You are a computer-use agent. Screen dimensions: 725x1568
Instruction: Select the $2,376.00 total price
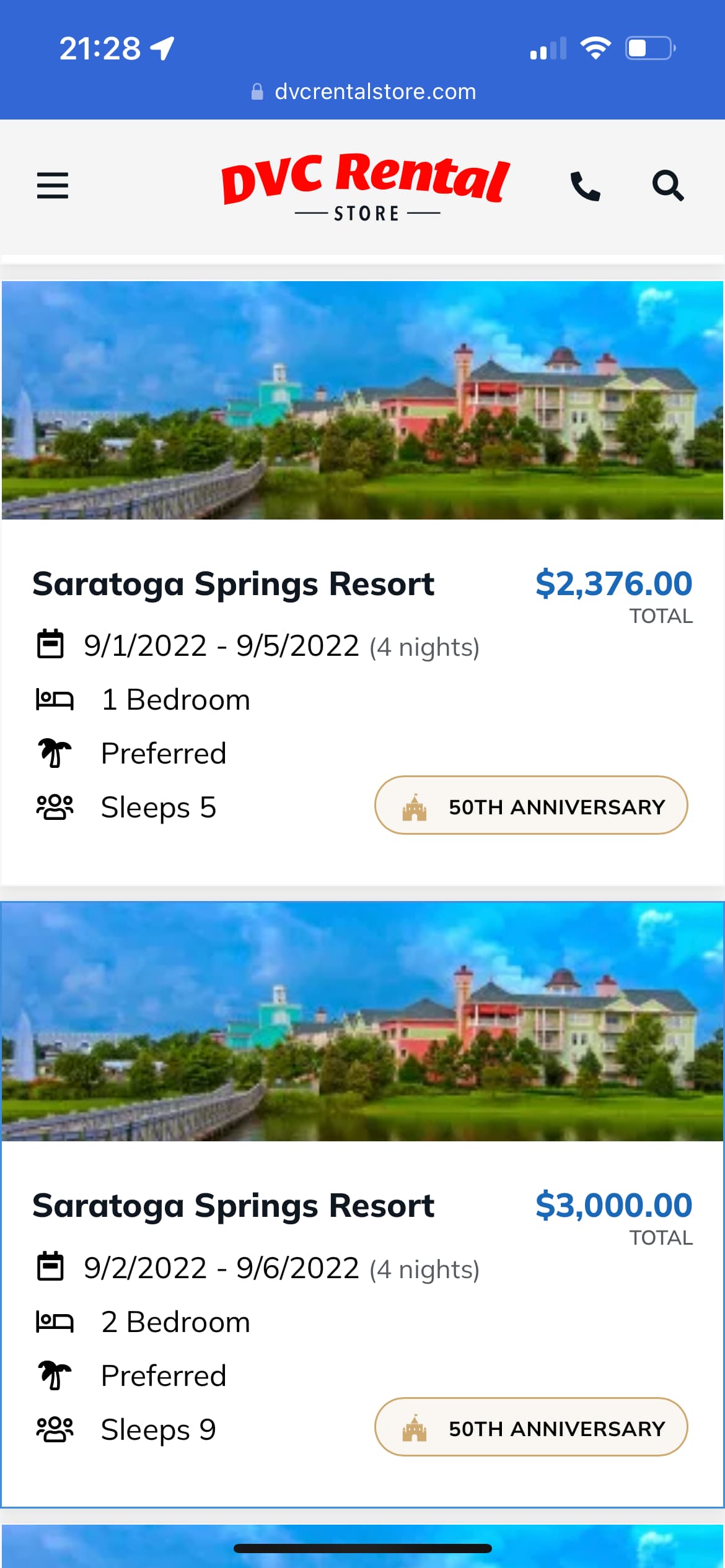pos(613,584)
